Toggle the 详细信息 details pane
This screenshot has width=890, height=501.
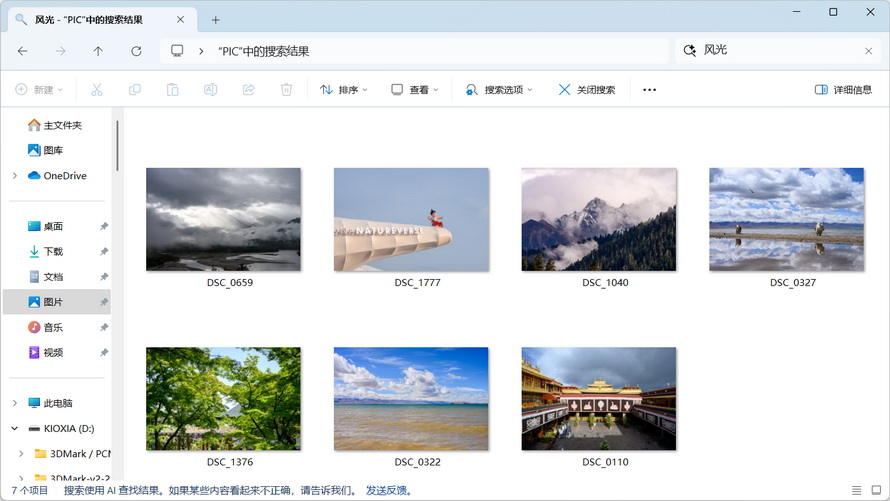coord(843,90)
